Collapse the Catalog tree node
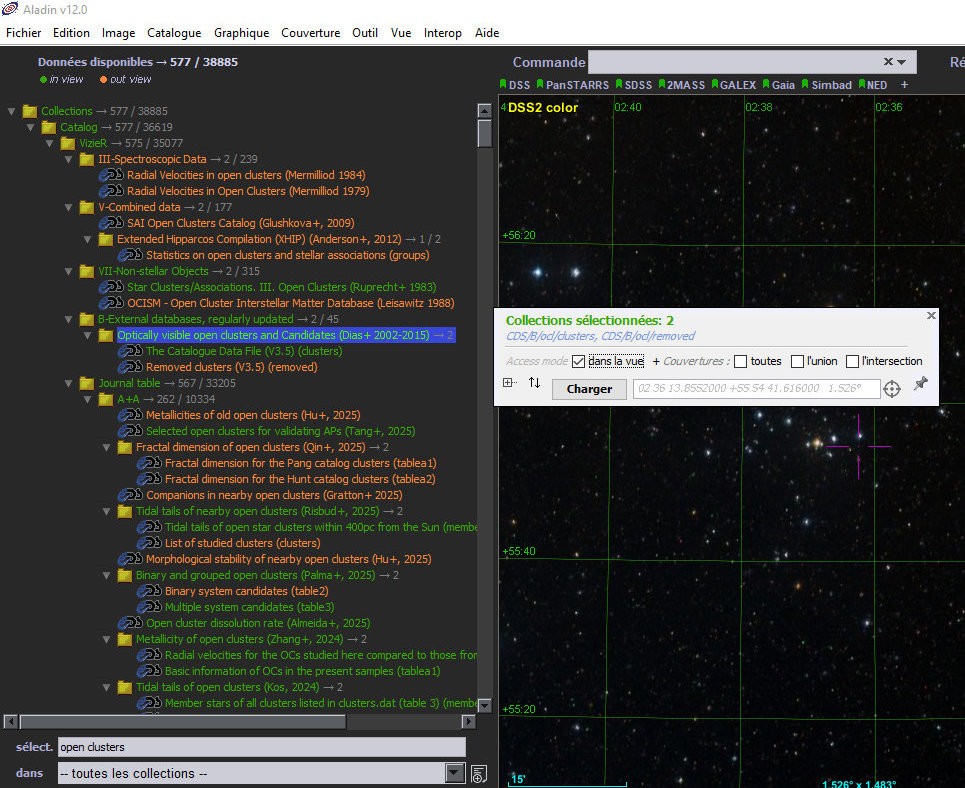 [x=30, y=127]
